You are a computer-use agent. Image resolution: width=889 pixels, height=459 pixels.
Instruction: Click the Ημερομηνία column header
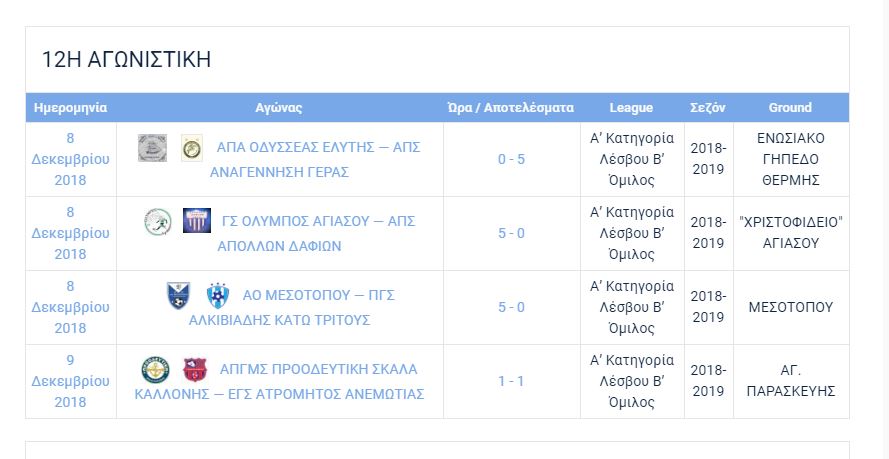coord(70,108)
